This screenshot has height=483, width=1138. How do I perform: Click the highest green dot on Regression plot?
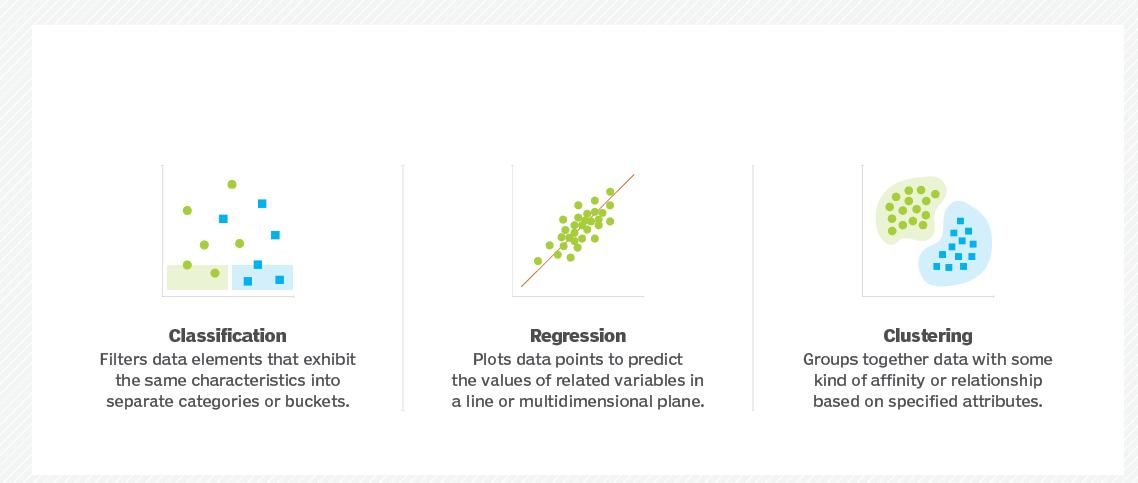pos(610,191)
